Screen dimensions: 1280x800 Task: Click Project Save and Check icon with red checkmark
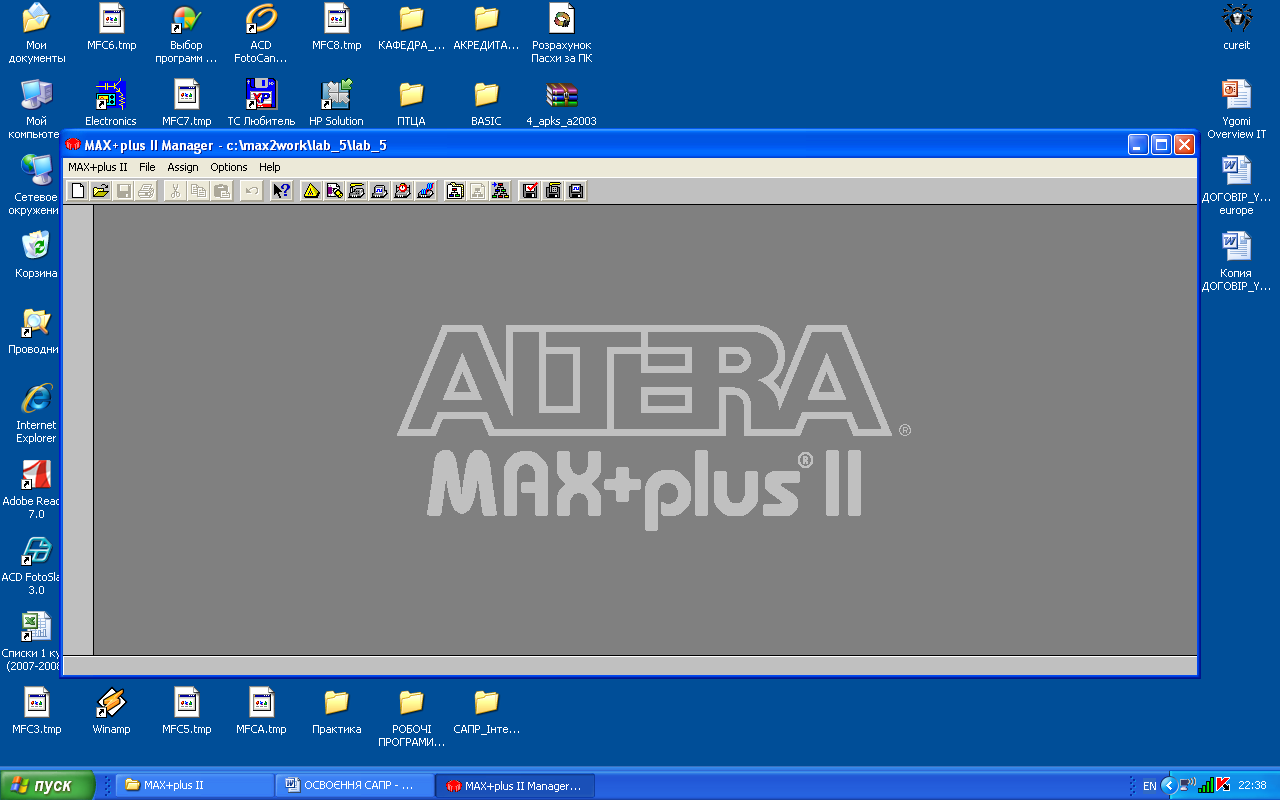(x=530, y=190)
